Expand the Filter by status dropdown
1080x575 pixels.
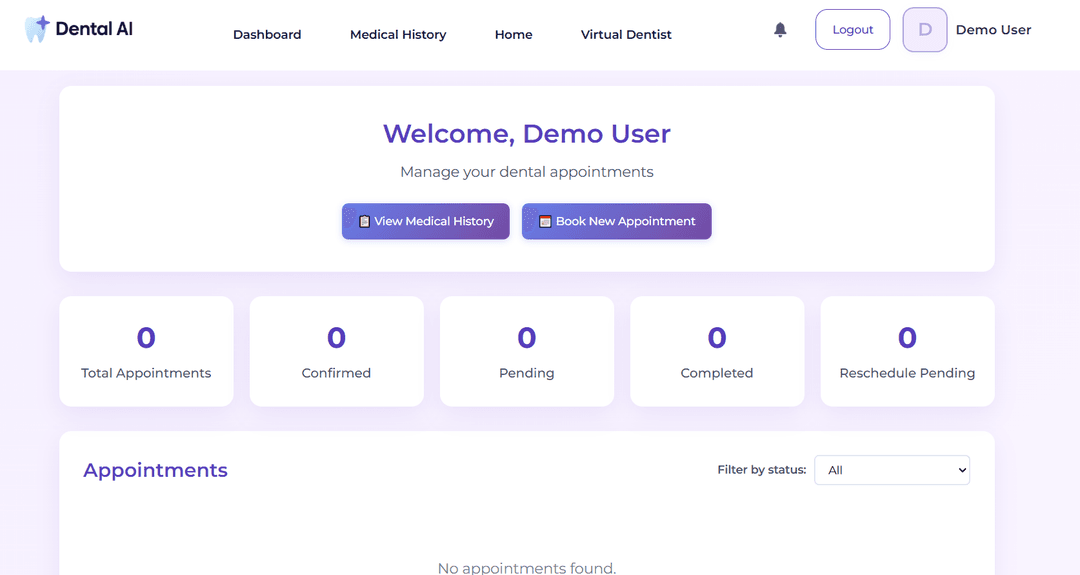pos(892,470)
